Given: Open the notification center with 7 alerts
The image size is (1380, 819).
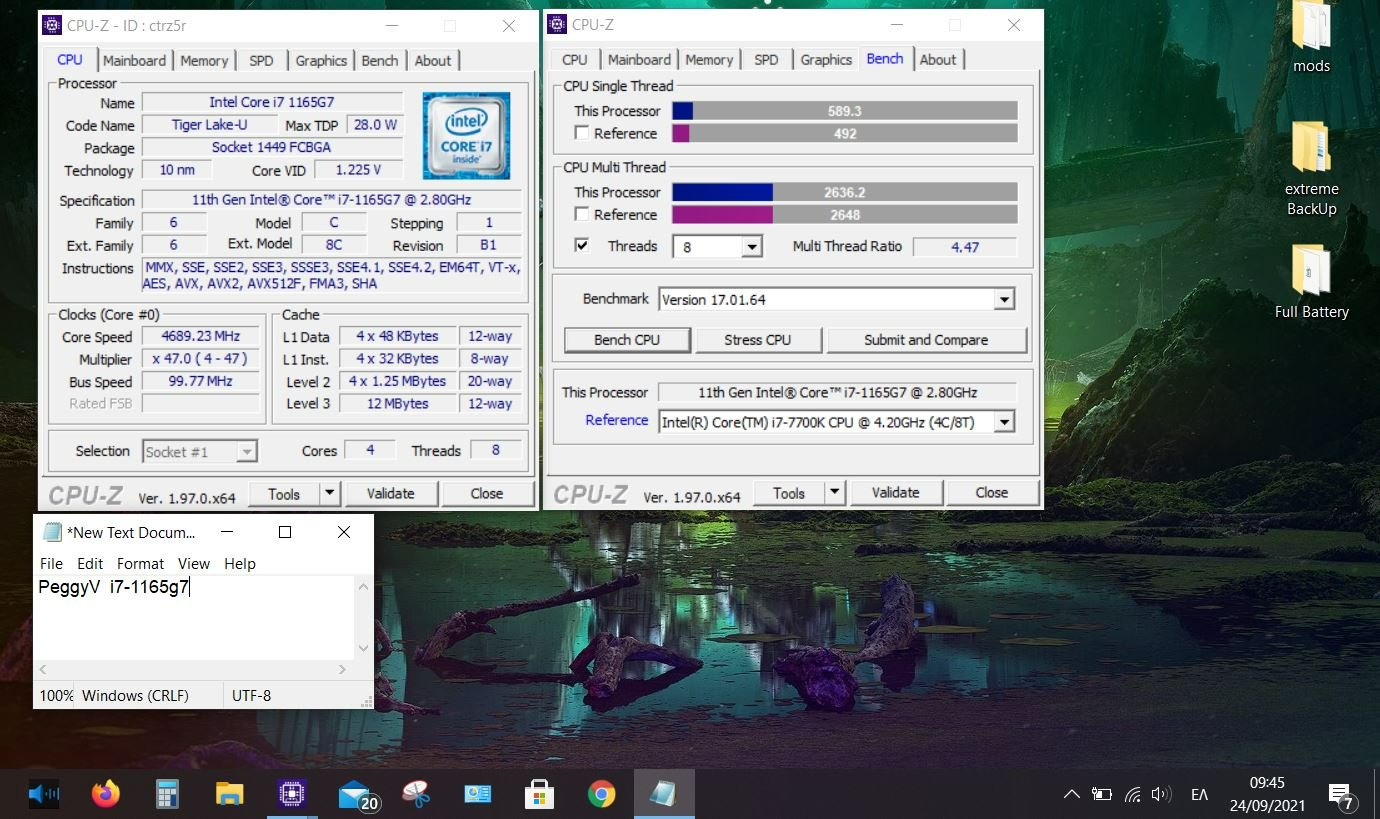Looking at the screenshot, I should click(1341, 796).
